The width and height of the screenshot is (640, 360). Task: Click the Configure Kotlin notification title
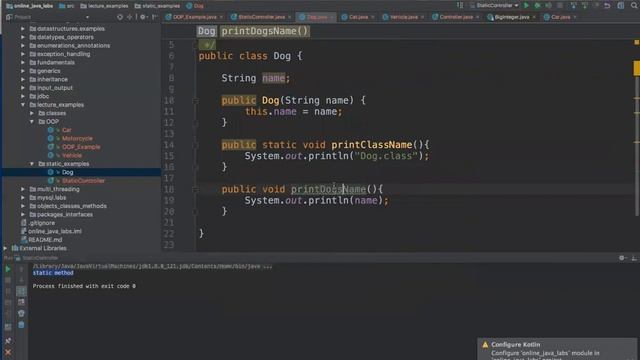click(x=516, y=344)
